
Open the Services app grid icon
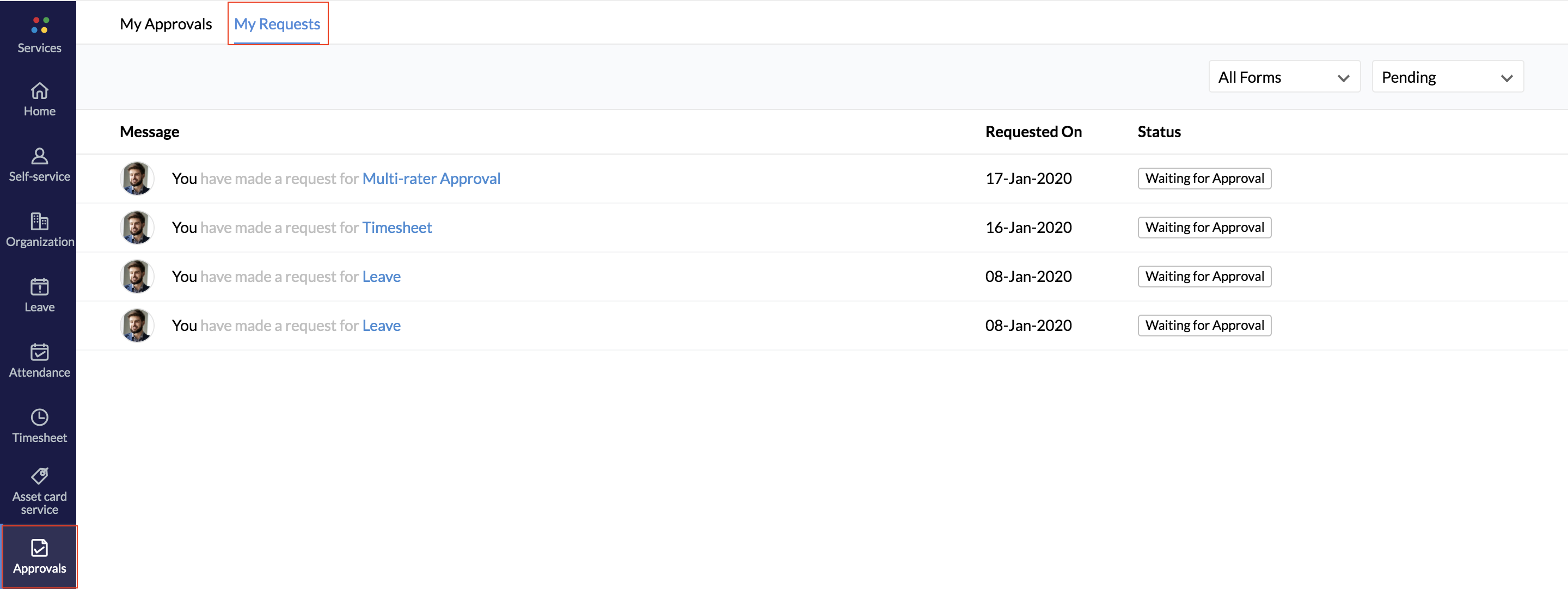[x=40, y=26]
